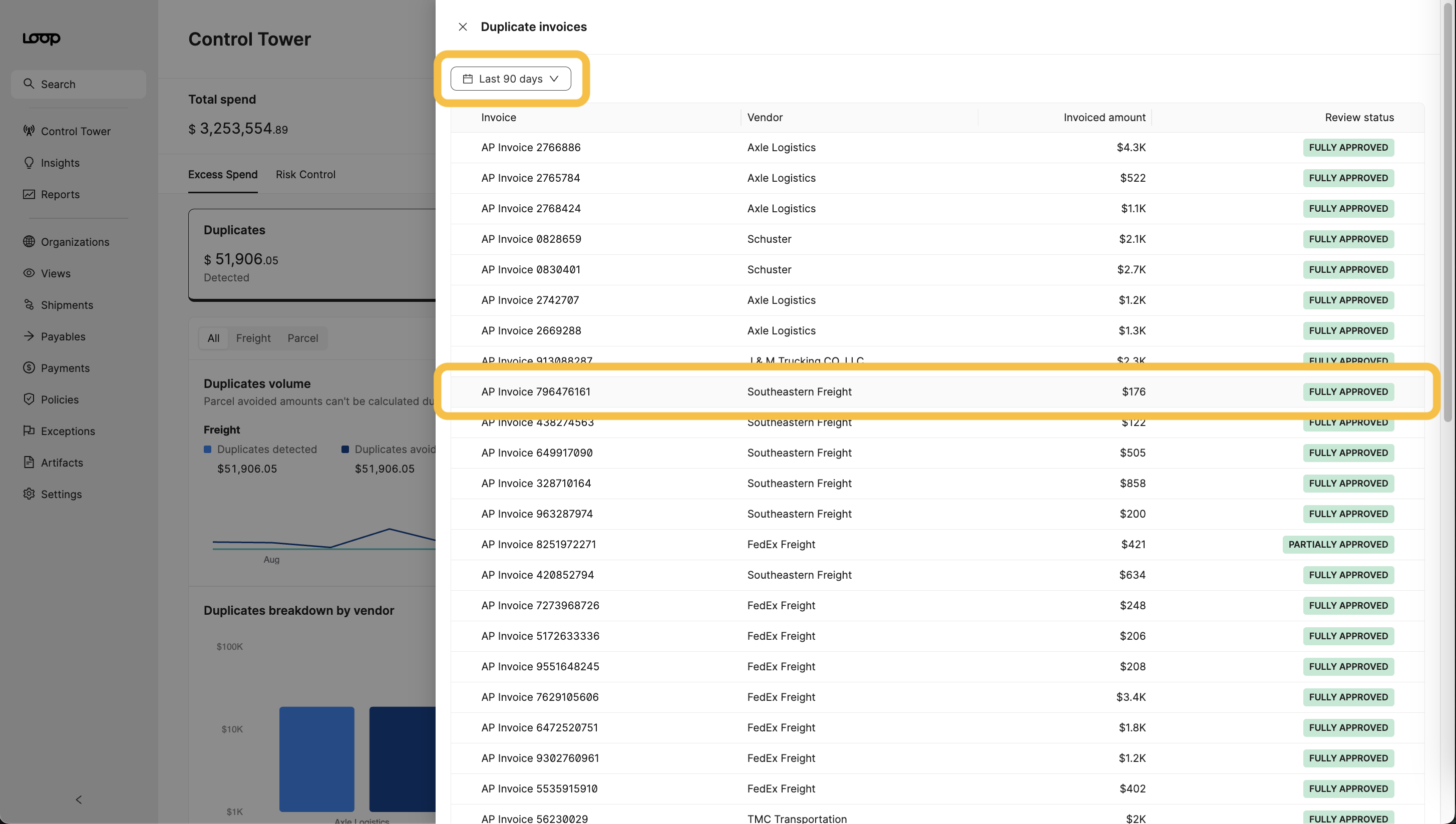This screenshot has height=824, width=1456.
Task: Select the All filter tab
Action: [213, 338]
